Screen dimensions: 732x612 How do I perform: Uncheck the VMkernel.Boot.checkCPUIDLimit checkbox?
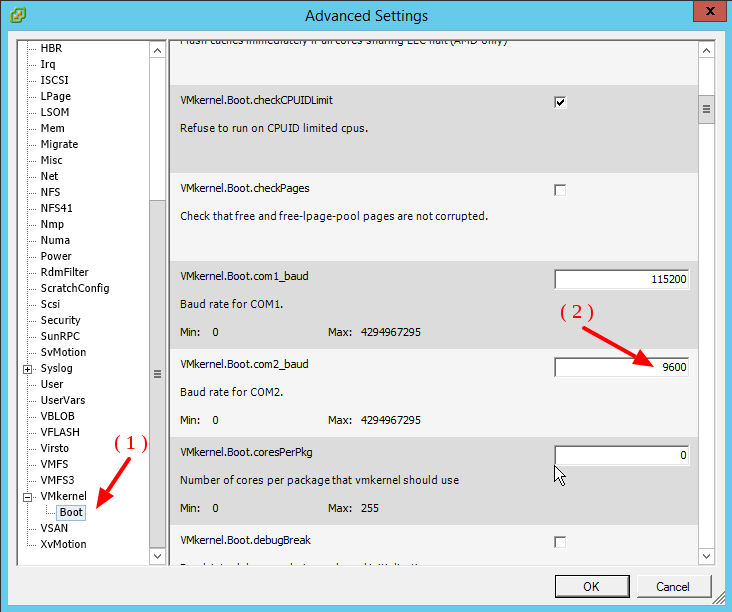pos(560,102)
